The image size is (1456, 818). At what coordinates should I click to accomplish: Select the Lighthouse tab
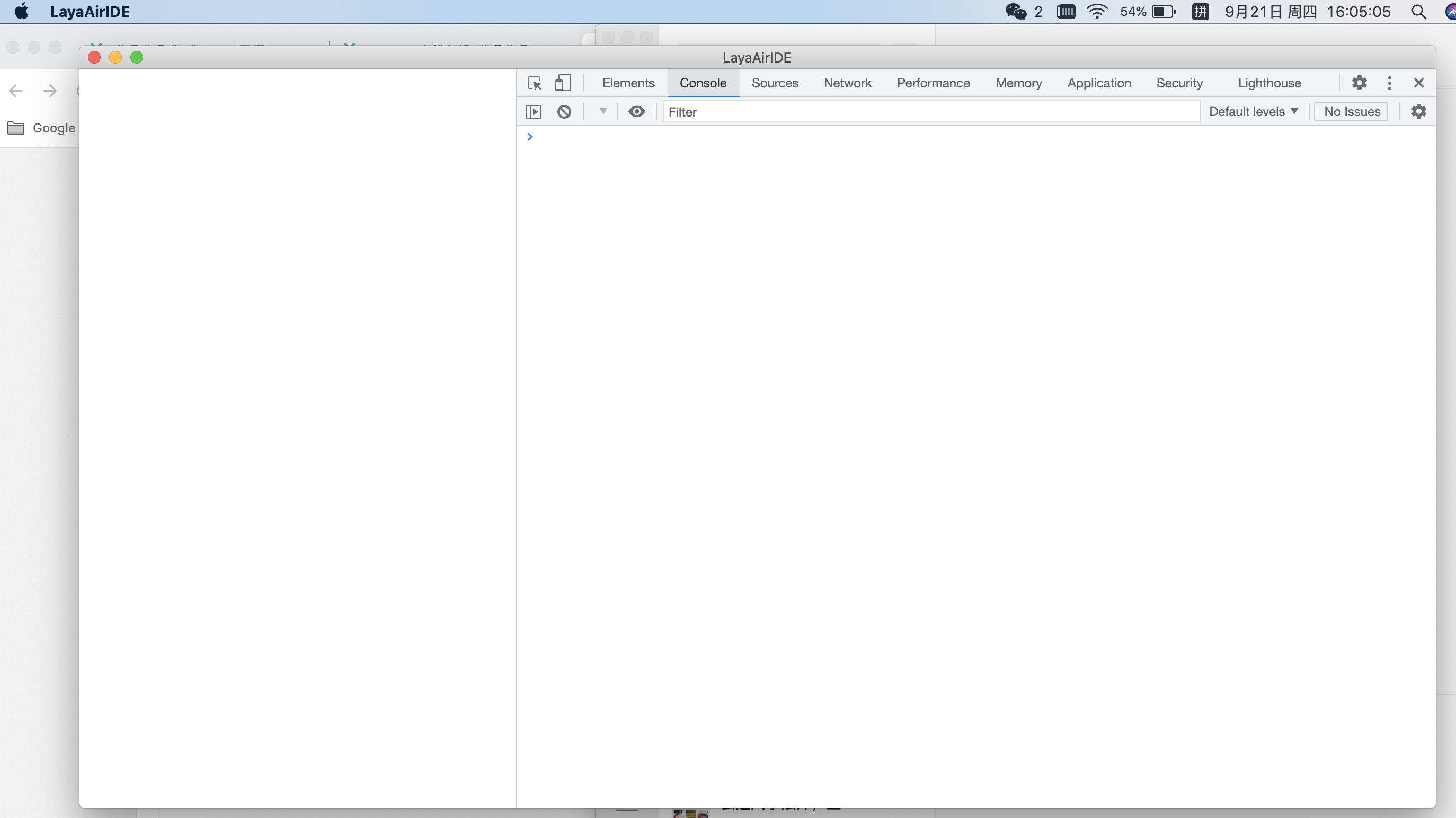[1269, 83]
